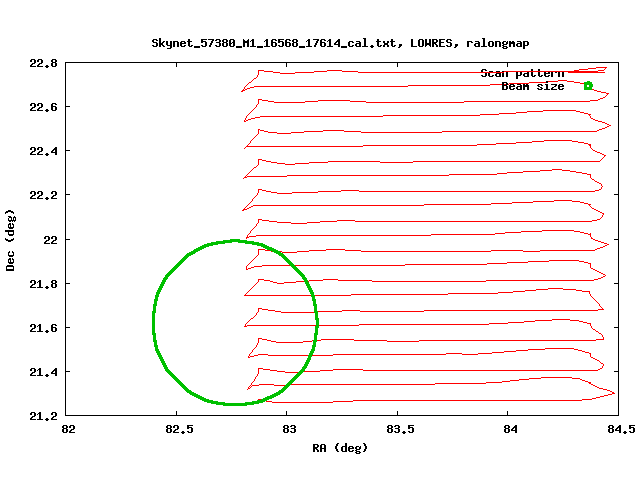The height and width of the screenshot is (480, 640).
Task: Click the 83 tick label on RA axis
Action: click(x=288, y=430)
